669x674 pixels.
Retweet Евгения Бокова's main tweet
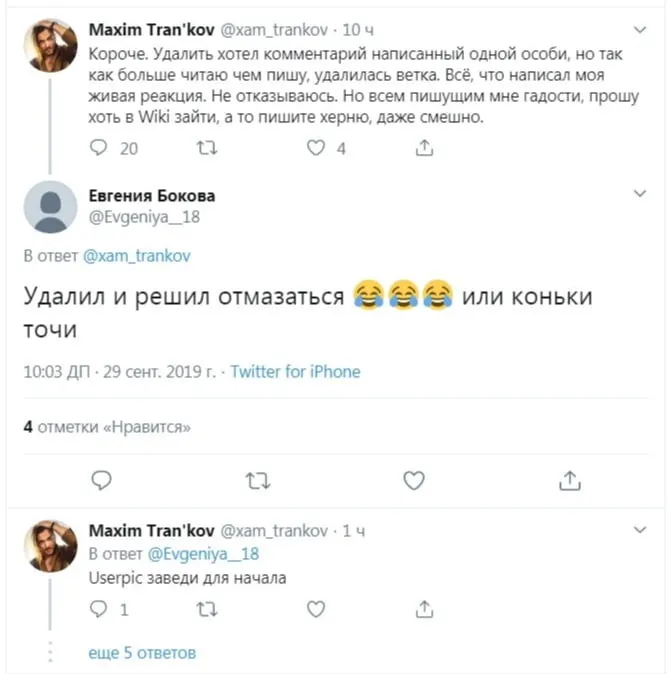256,481
